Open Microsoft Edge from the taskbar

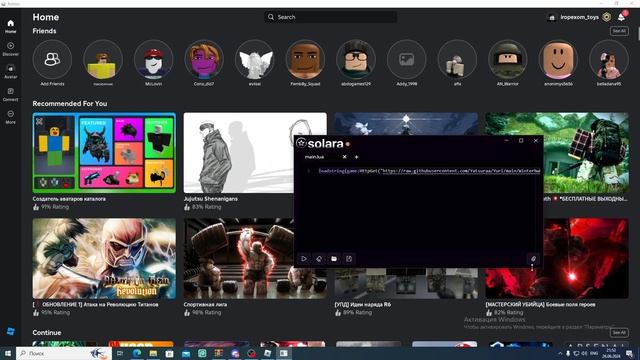pos(137,353)
